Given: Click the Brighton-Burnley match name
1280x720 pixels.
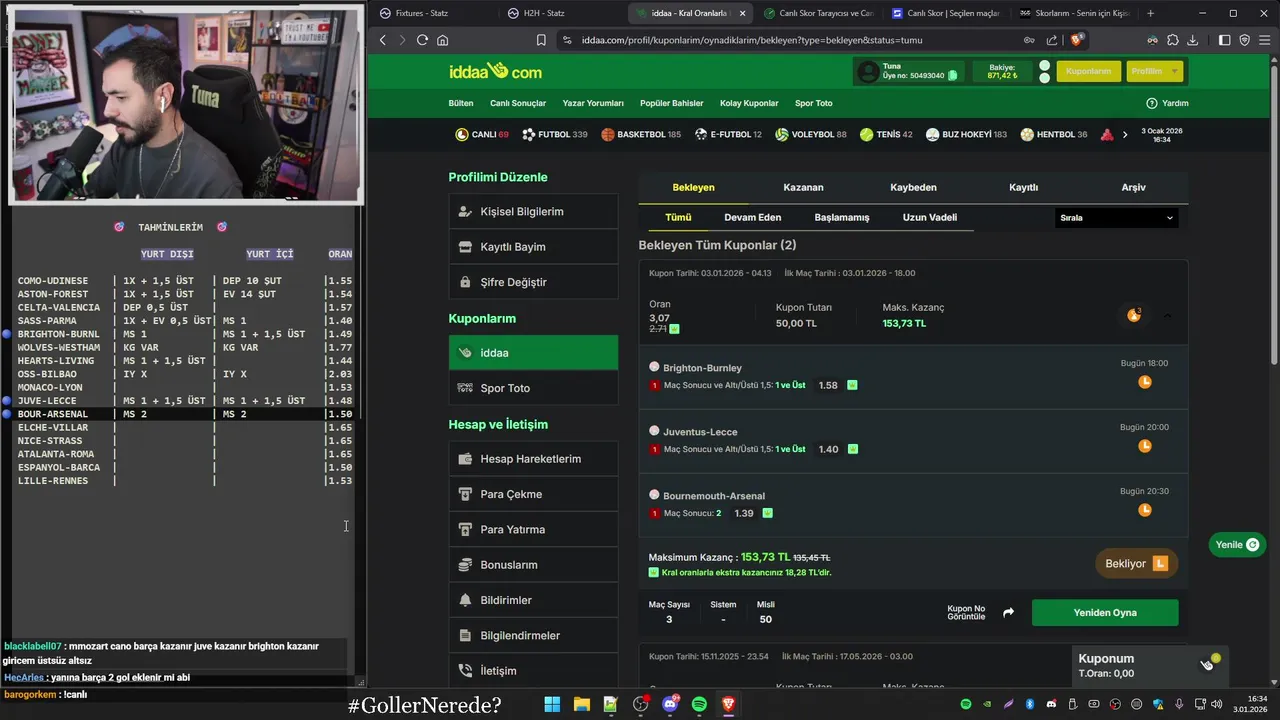Looking at the screenshot, I should pos(702,368).
